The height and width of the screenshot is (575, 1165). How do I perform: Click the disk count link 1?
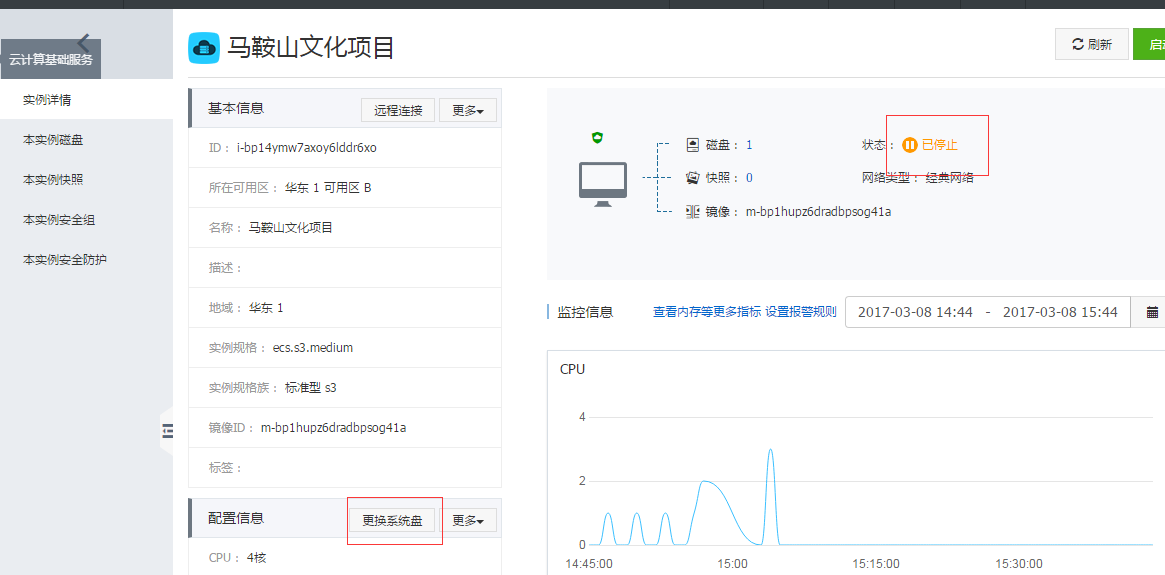749,144
